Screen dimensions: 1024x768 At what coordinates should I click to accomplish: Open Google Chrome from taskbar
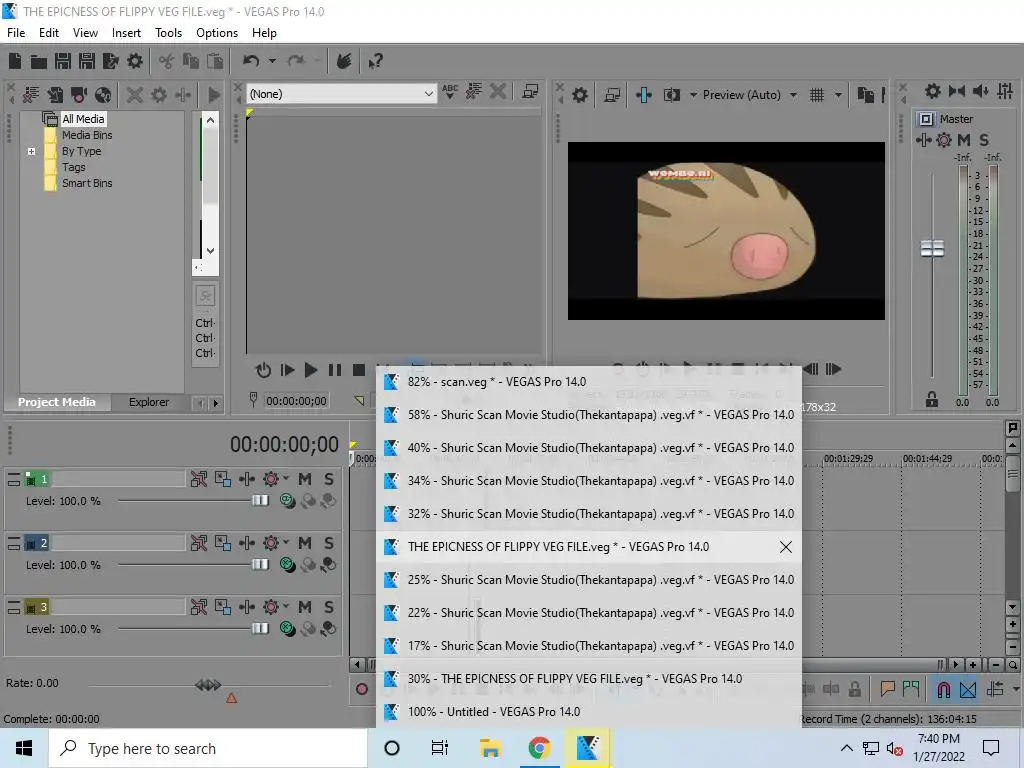tap(539, 748)
